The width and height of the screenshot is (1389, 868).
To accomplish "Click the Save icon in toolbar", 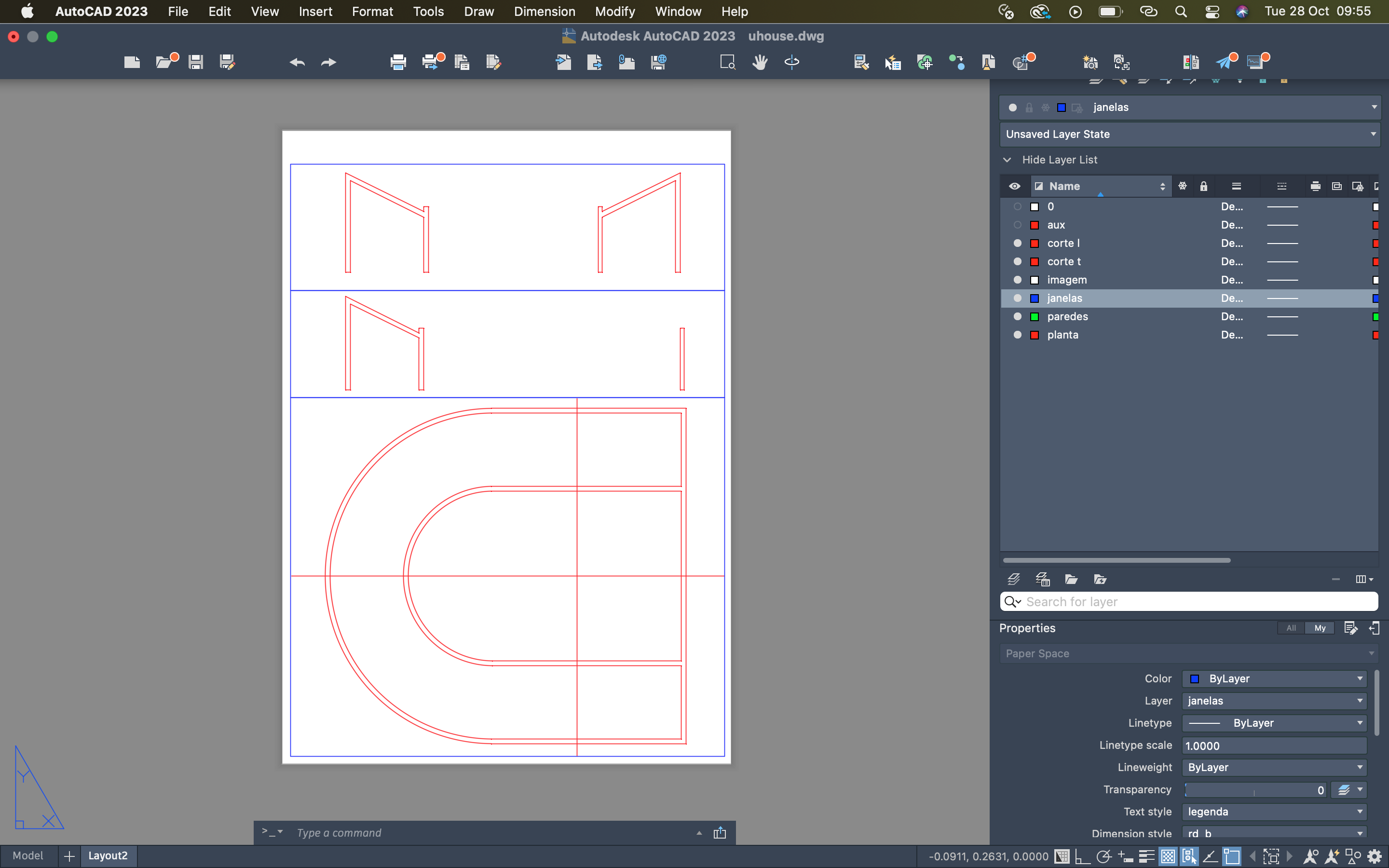I will pos(196,62).
